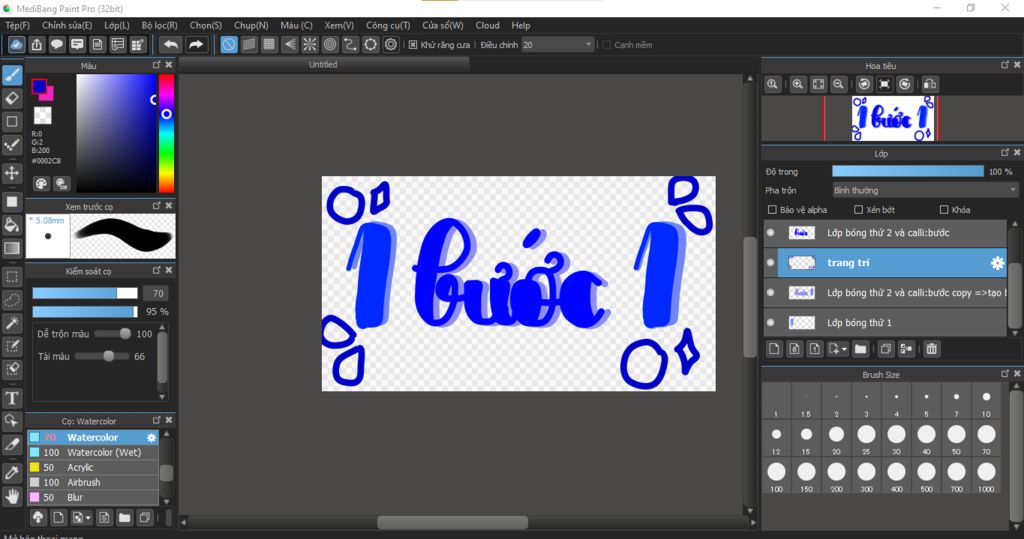This screenshot has width=1024, height=539.
Task: Open the Pha trộn blend mode dropdown
Action: (925, 190)
